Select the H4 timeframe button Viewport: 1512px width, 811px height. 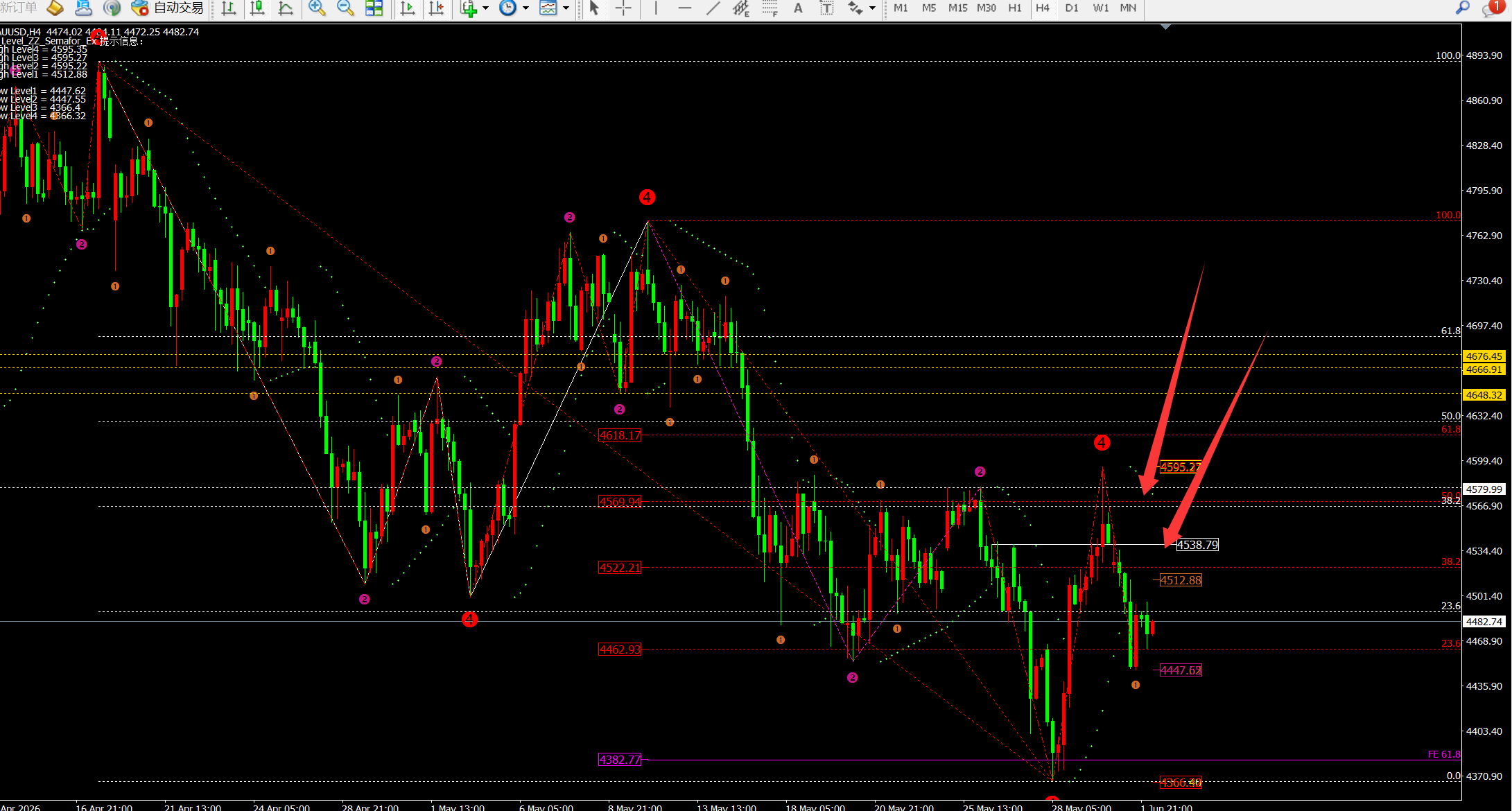[x=1043, y=8]
